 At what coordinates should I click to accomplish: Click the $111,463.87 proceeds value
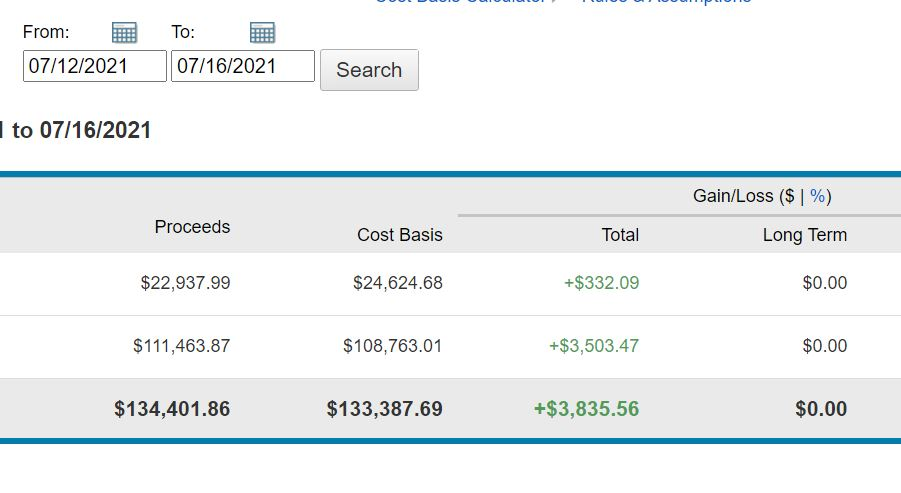pos(181,346)
